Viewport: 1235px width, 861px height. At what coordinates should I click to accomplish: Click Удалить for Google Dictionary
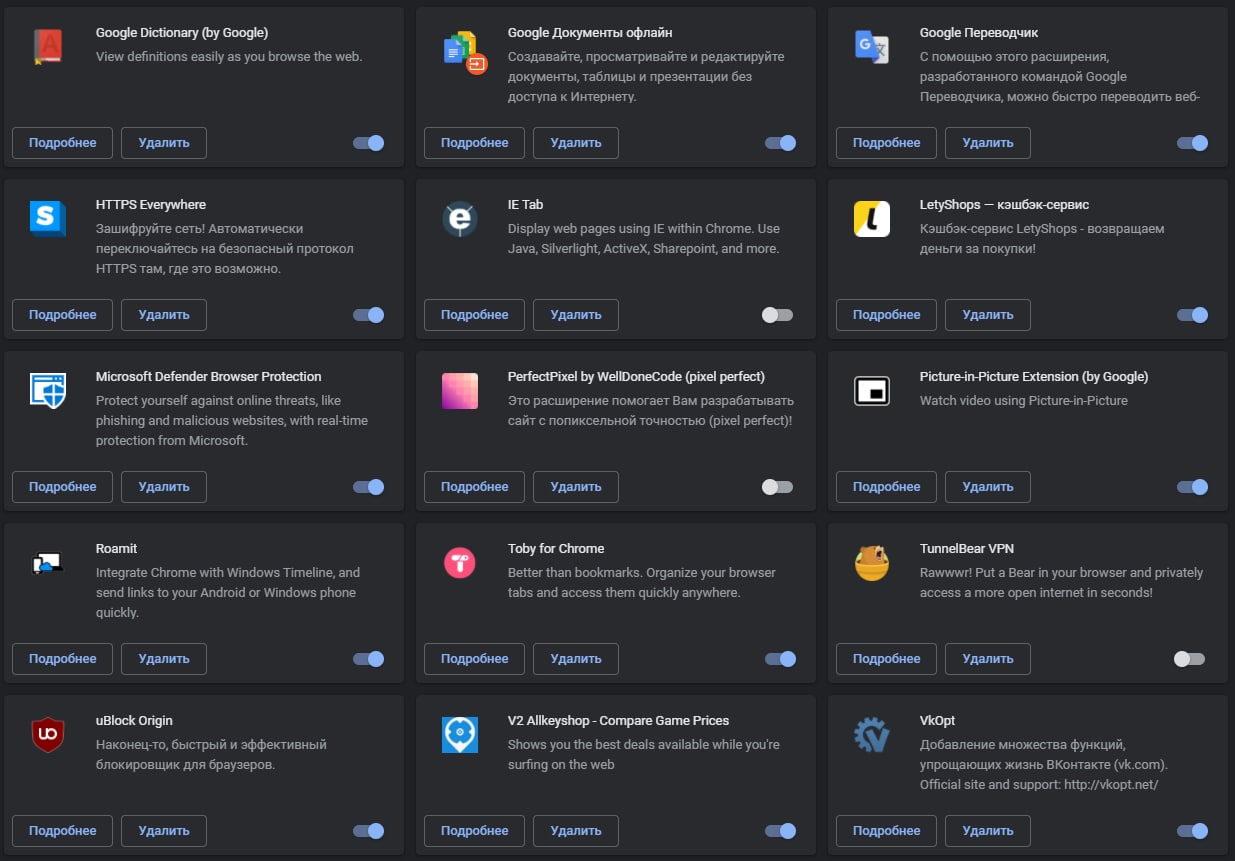[x=164, y=143]
